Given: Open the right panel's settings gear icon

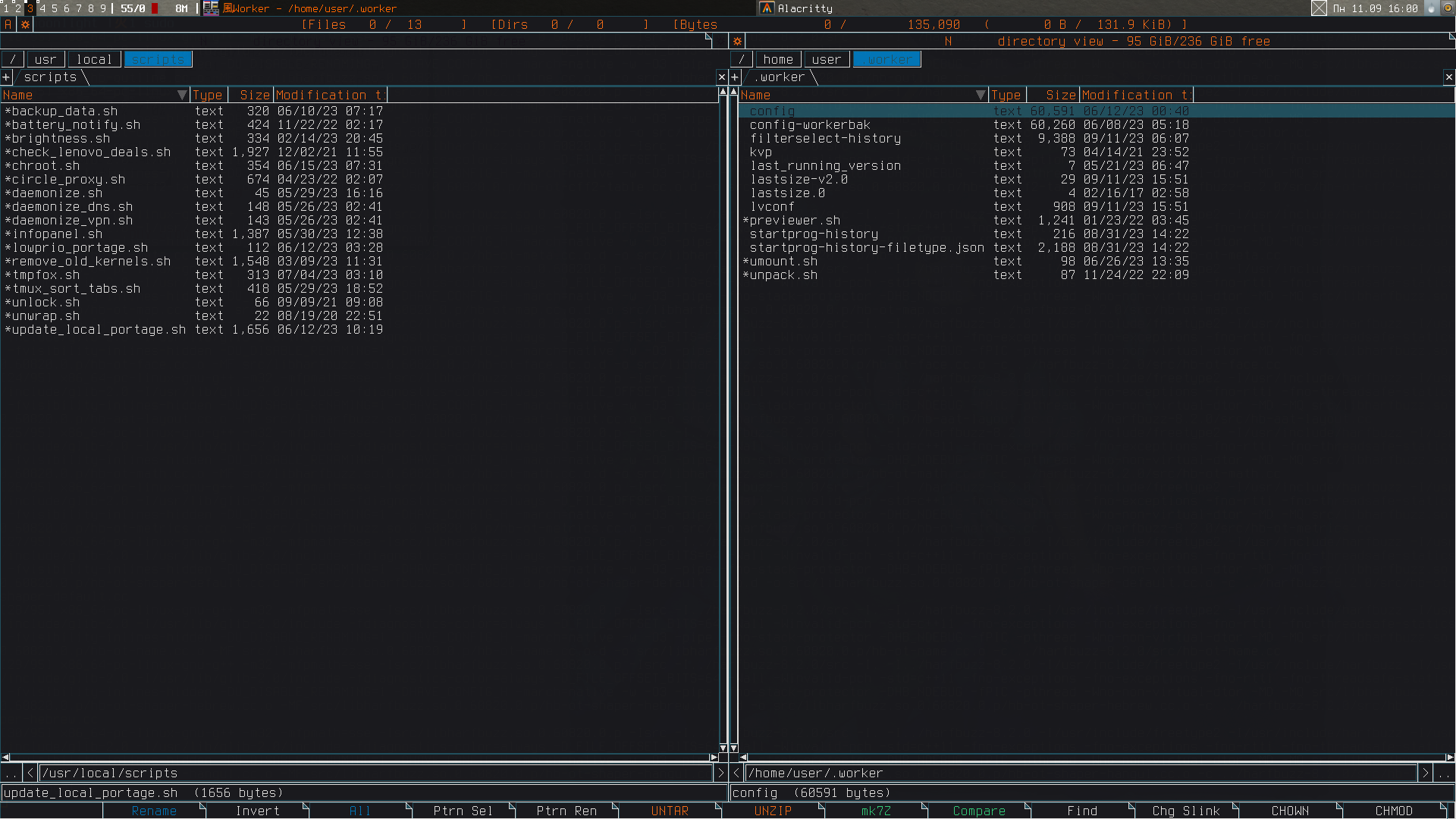Looking at the screenshot, I should click(737, 41).
